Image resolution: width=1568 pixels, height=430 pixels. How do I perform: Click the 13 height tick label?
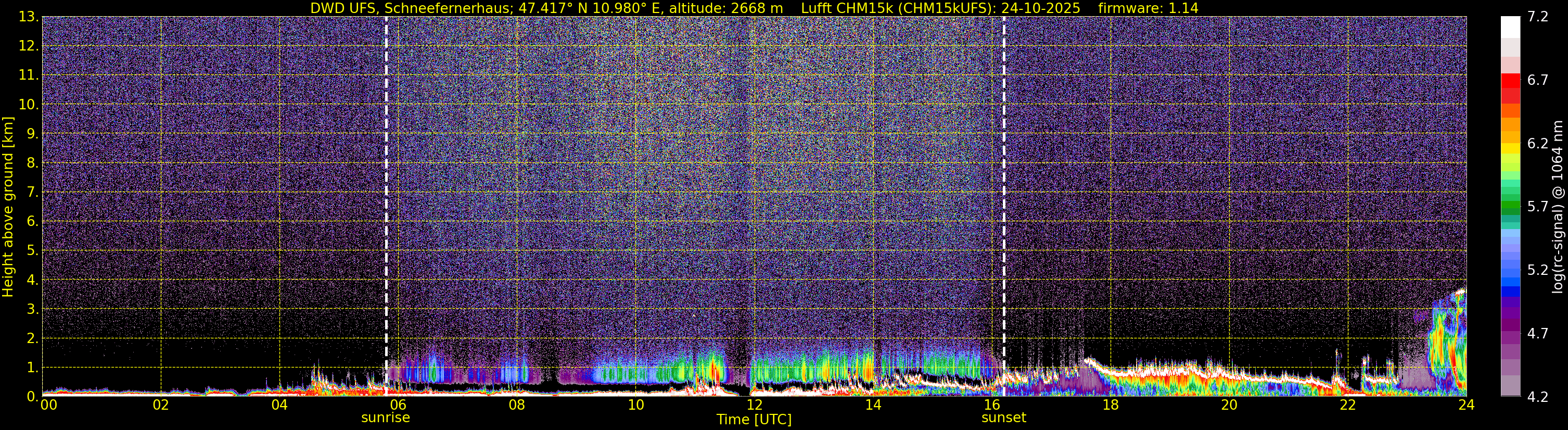(28, 17)
